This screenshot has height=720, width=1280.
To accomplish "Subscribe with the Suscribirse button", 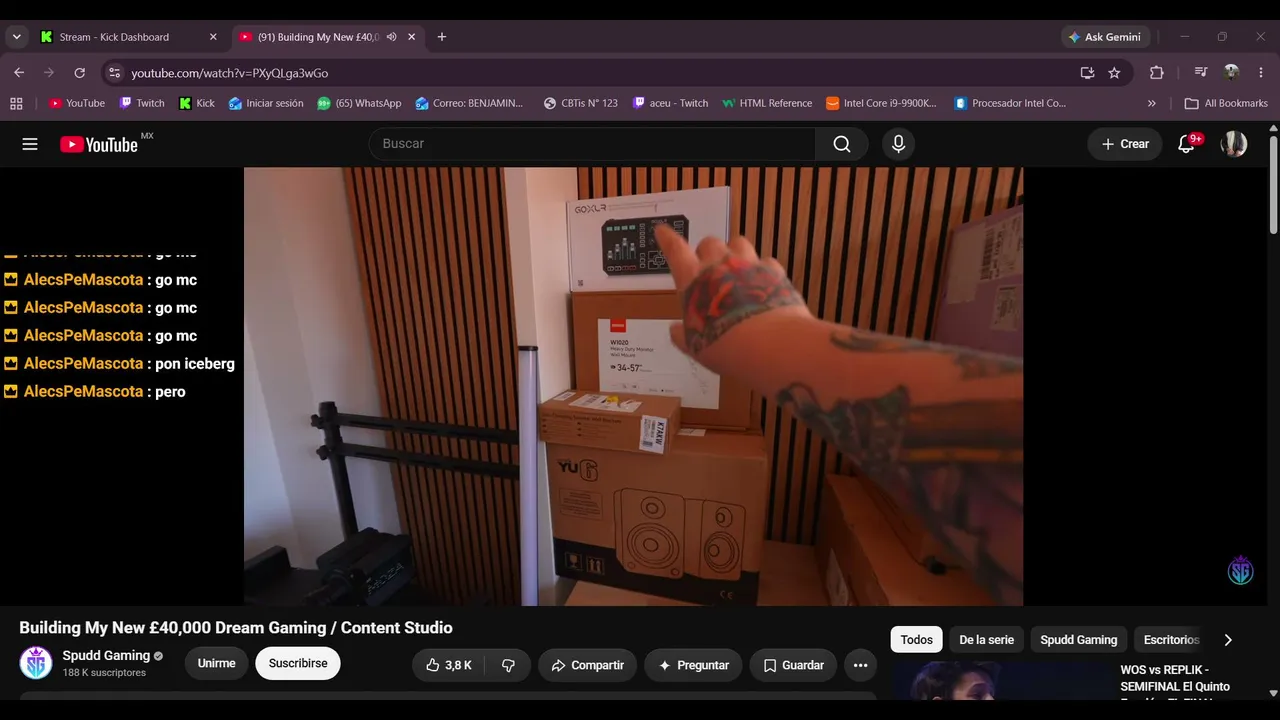I will [298, 663].
